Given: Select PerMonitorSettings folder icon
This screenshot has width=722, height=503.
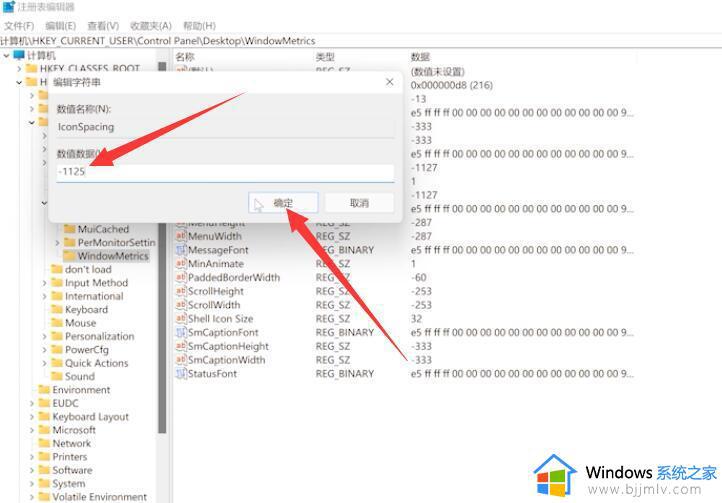Looking at the screenshot, I should pyautogui.click(x=70, y=242).
